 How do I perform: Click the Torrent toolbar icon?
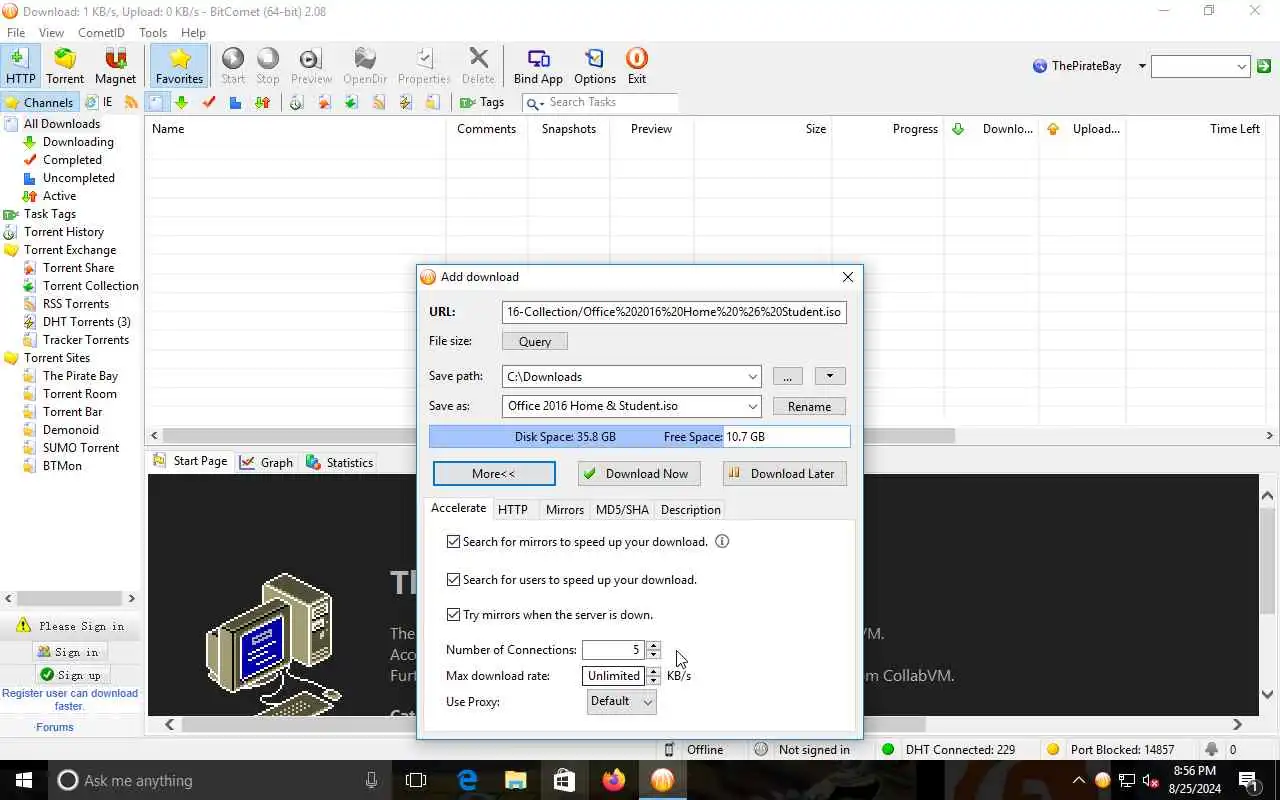pos(65,66)
